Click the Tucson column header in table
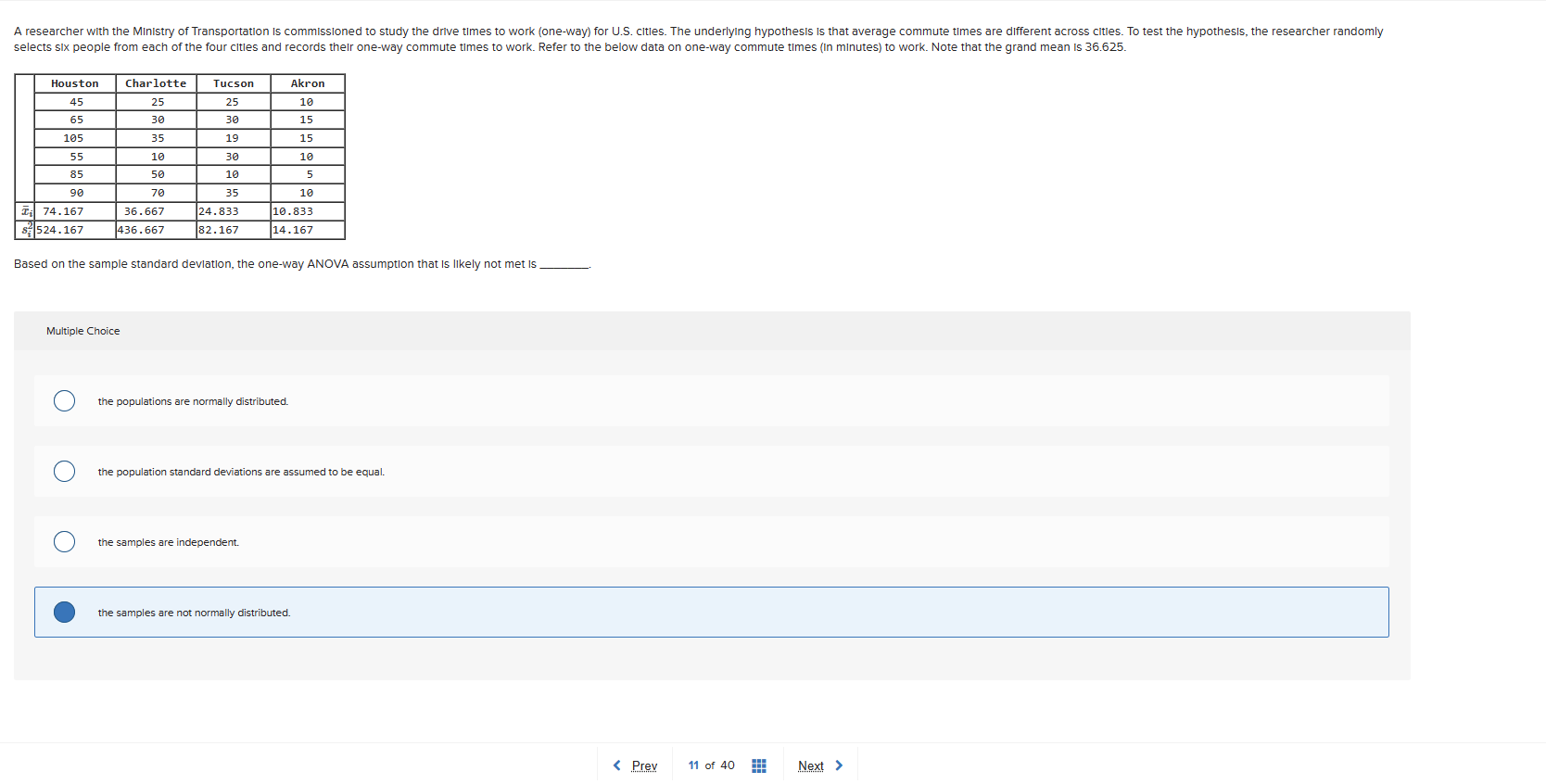This screenshot has height=784, width=1546. (x=232, y=83)
